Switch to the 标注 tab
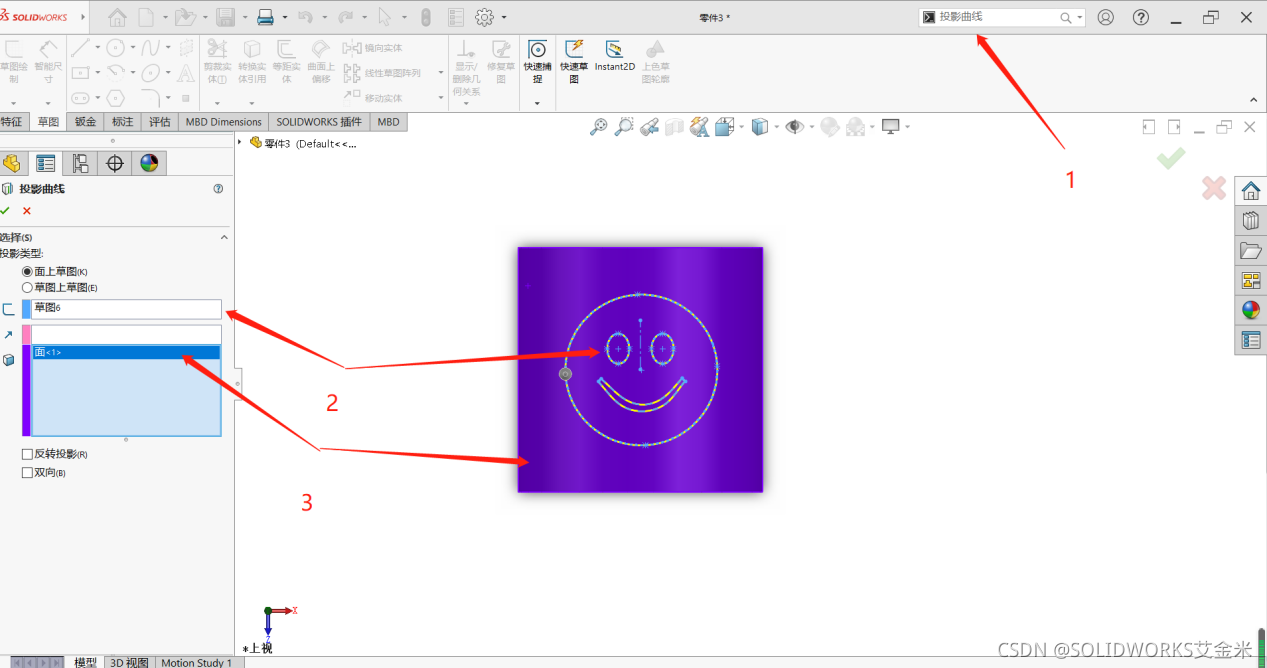 (123, 122)
